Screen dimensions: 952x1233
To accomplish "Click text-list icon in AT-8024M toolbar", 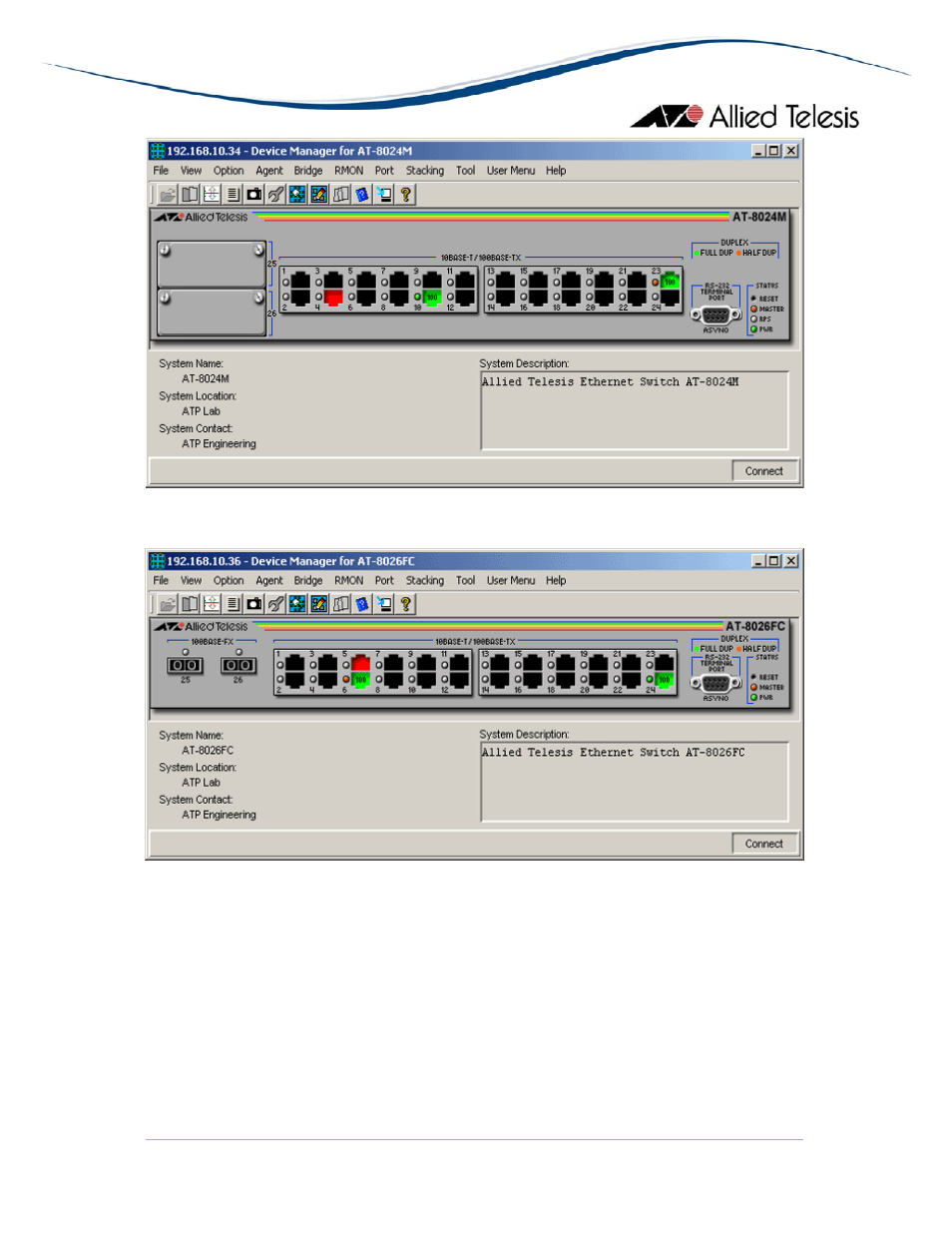I will [233, 195].
